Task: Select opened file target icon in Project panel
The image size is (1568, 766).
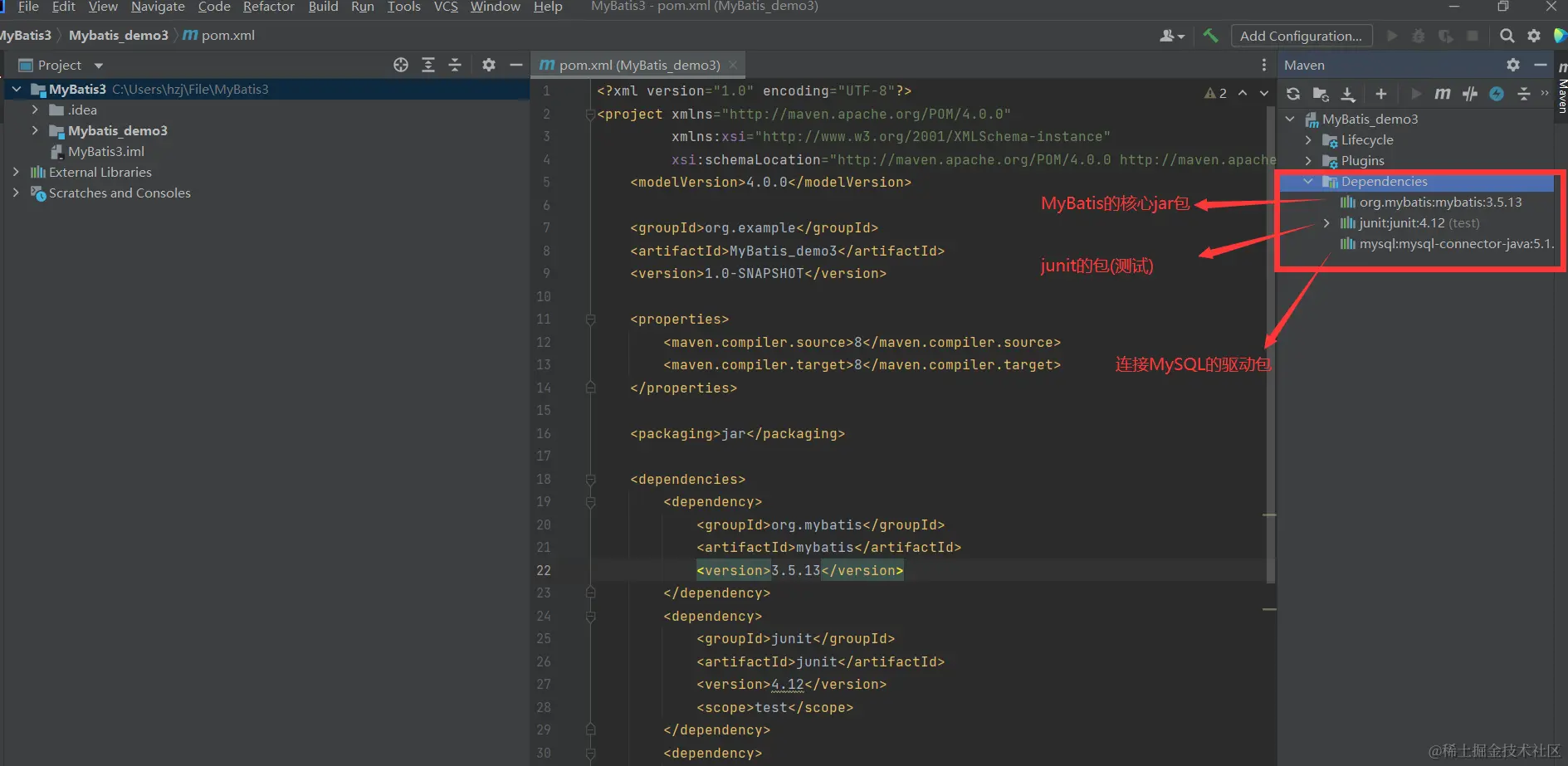Action: pyautogui.click(x=401, y=65)
